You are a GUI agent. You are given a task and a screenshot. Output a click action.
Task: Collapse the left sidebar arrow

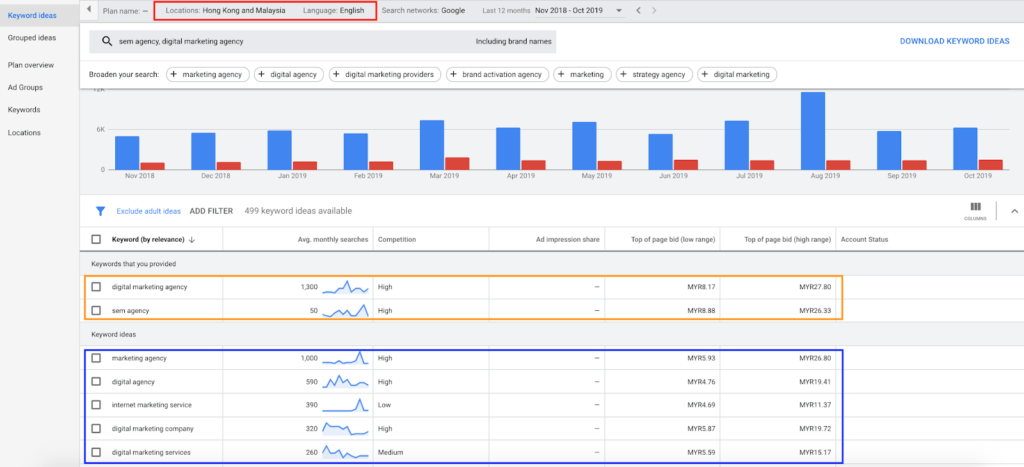89,10
